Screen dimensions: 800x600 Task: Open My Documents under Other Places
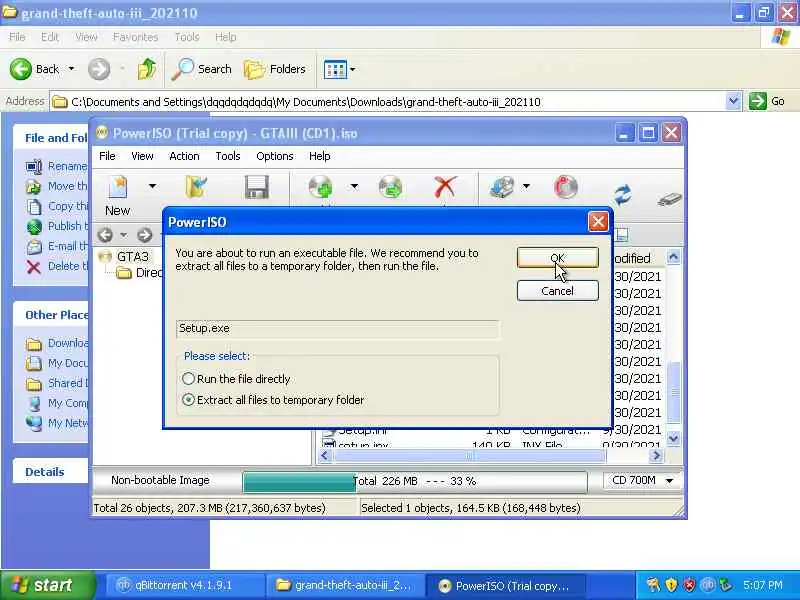tap(57, 363)
